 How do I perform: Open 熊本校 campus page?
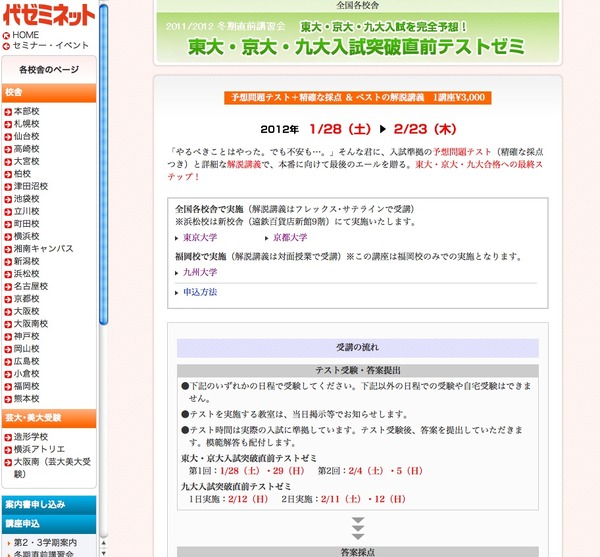point(26,399)
